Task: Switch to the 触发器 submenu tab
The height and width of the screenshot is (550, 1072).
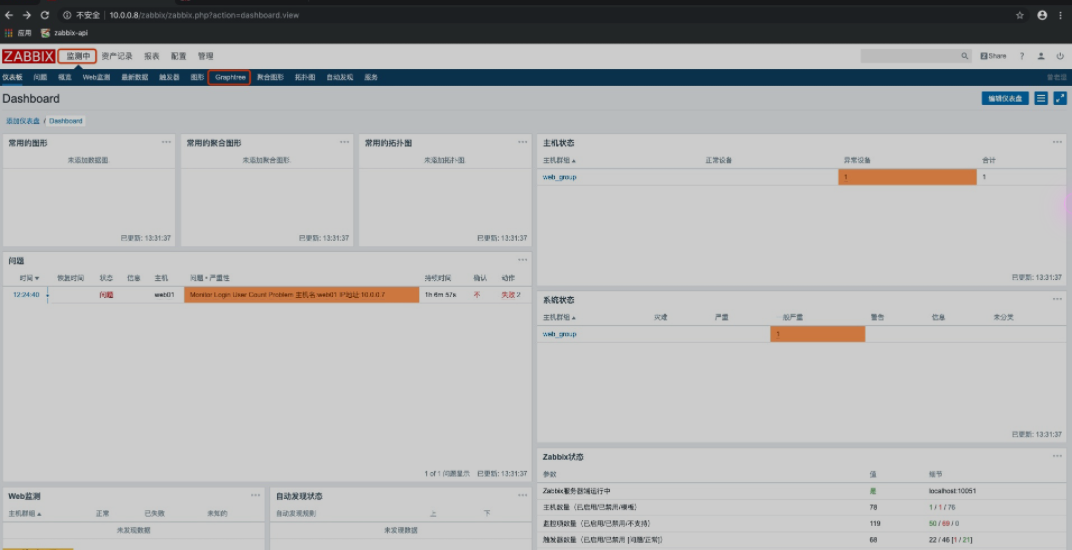Action: (x=170, y=77)
